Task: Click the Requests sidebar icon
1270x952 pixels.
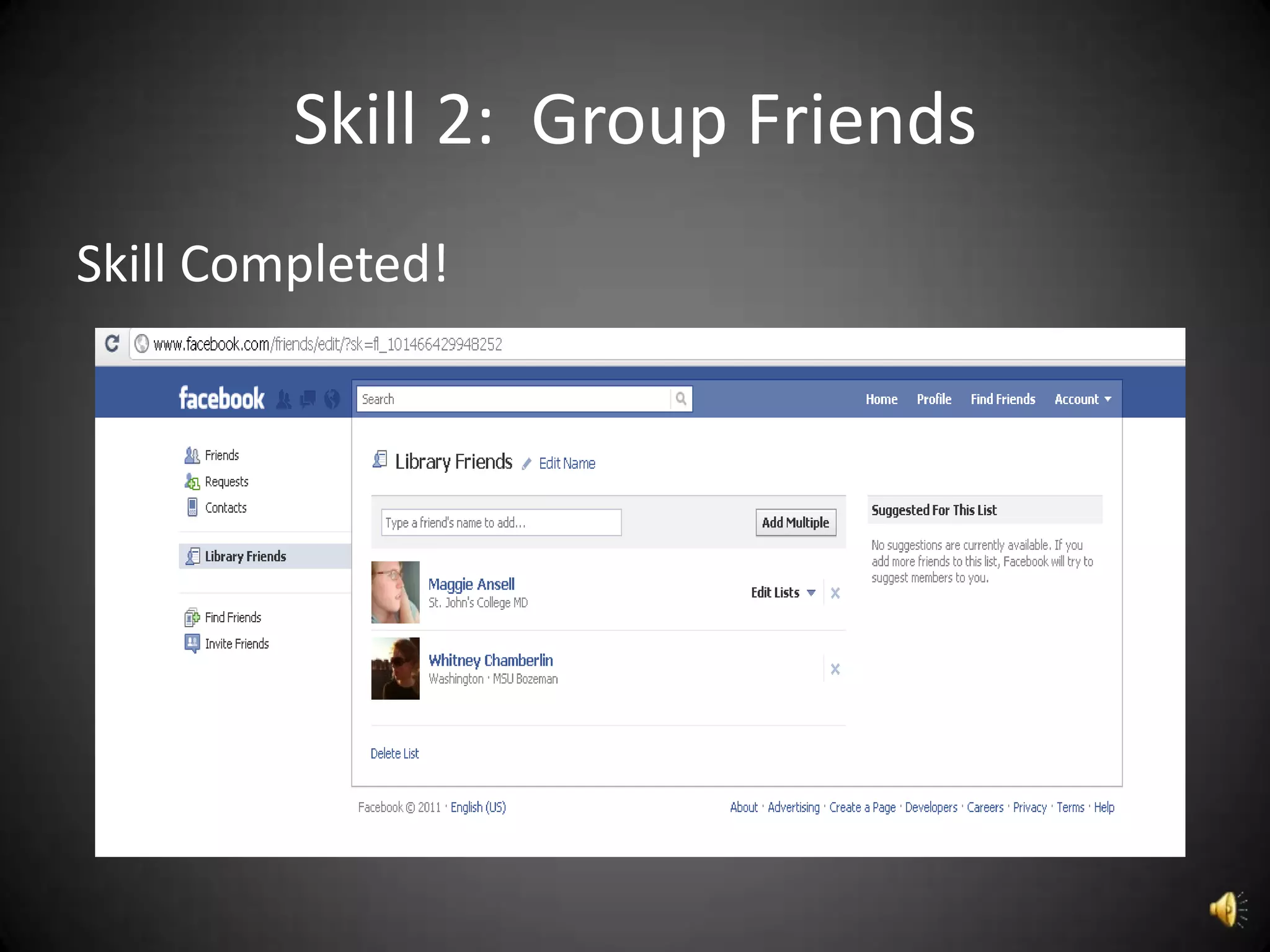Action: [x=192, y=482]
